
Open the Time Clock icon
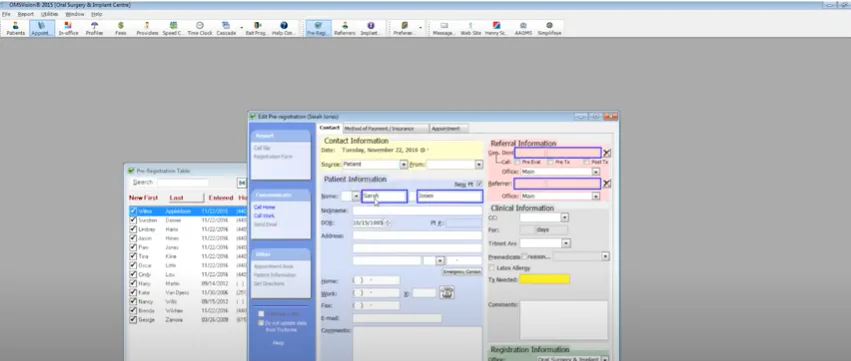click(200, 28)
